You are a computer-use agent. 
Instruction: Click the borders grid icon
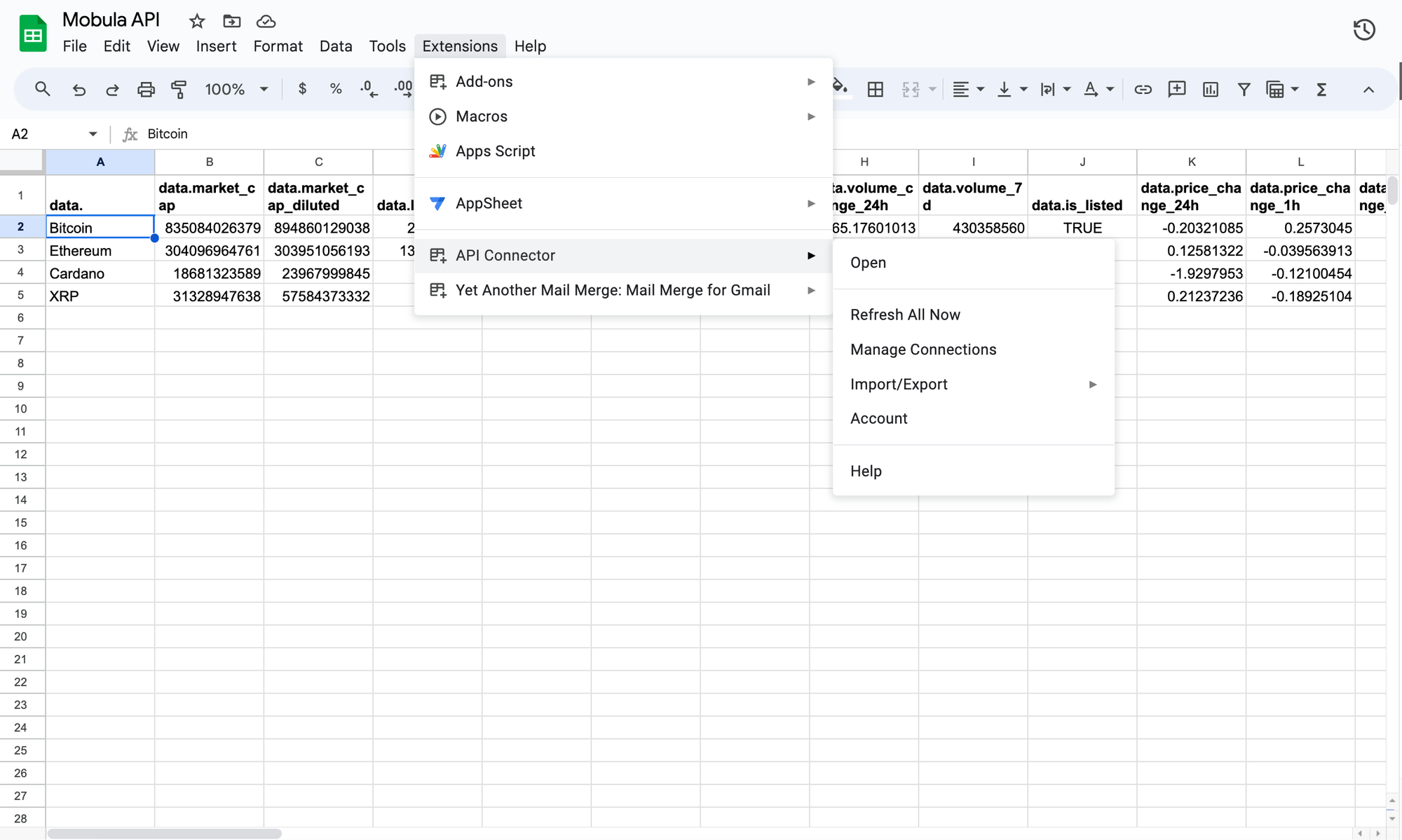(875, 89)
